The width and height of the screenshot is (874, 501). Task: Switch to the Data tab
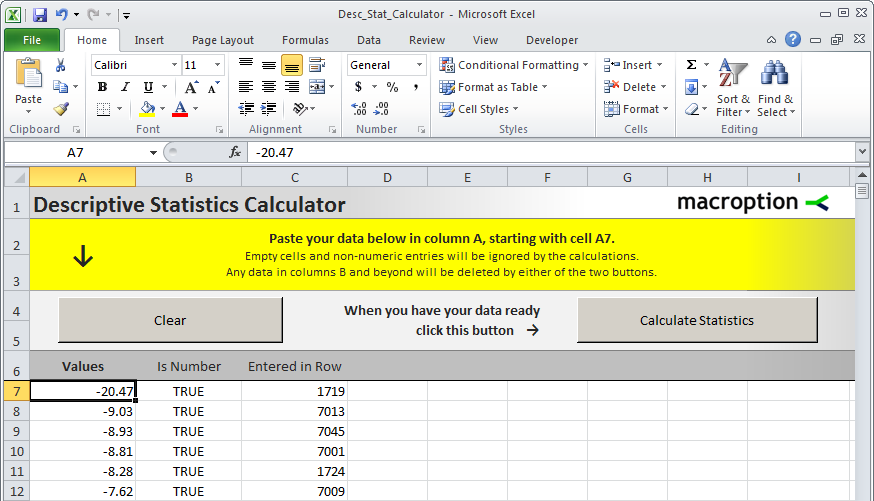(368, 40)
